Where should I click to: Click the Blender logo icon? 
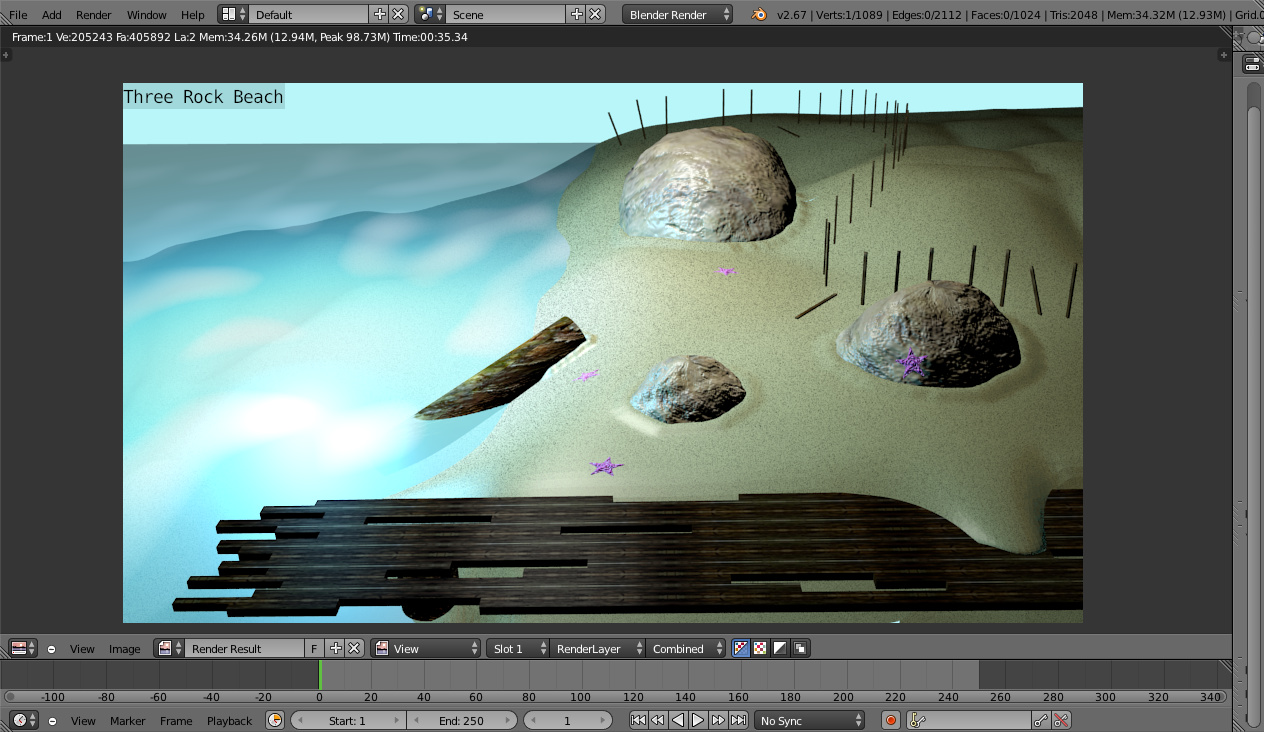[761, 14]
